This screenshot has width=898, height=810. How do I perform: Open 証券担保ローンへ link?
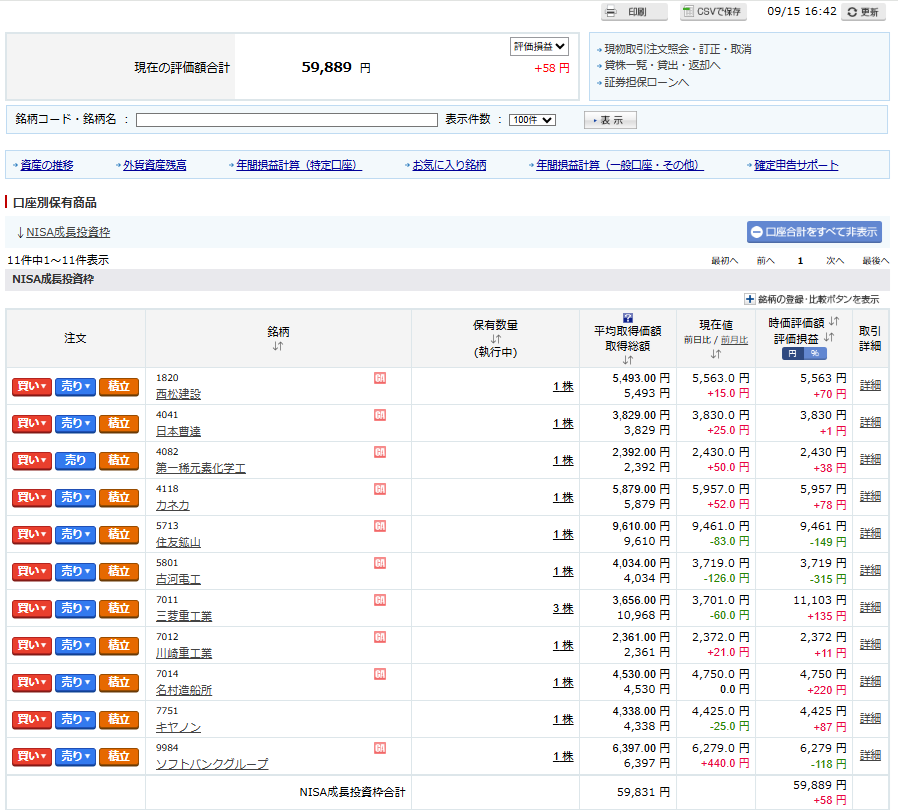(x=647, y=82)
